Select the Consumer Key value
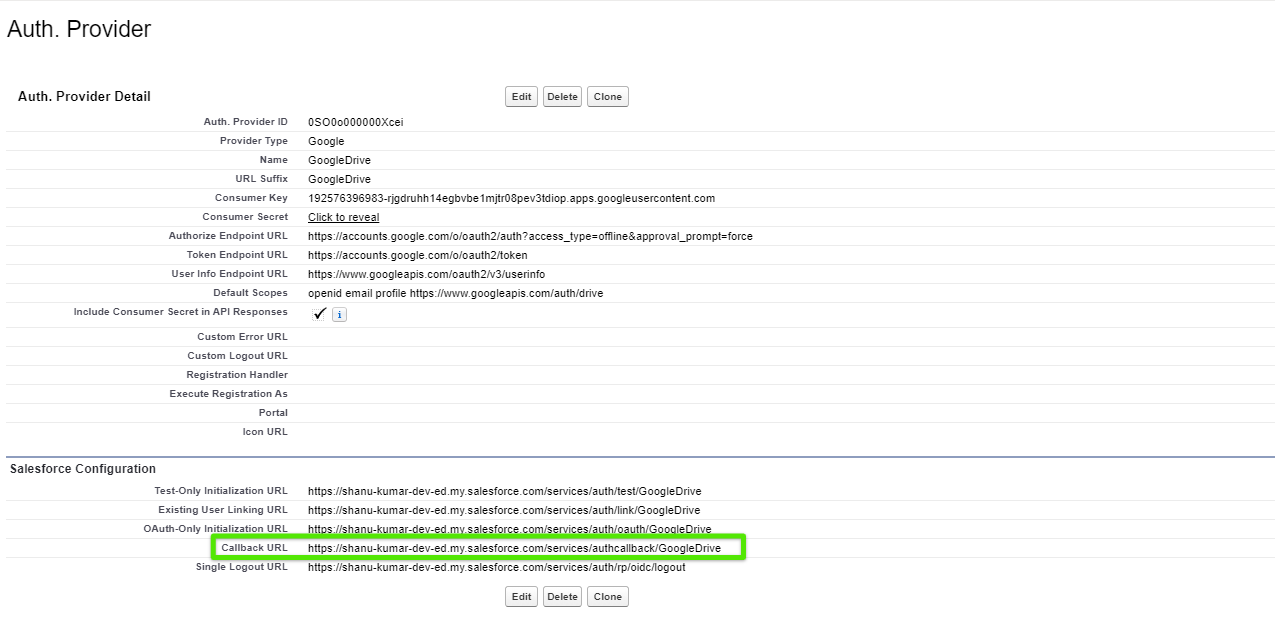The width and height of the screenshot is (1275, 623). [x=511, y=197]
